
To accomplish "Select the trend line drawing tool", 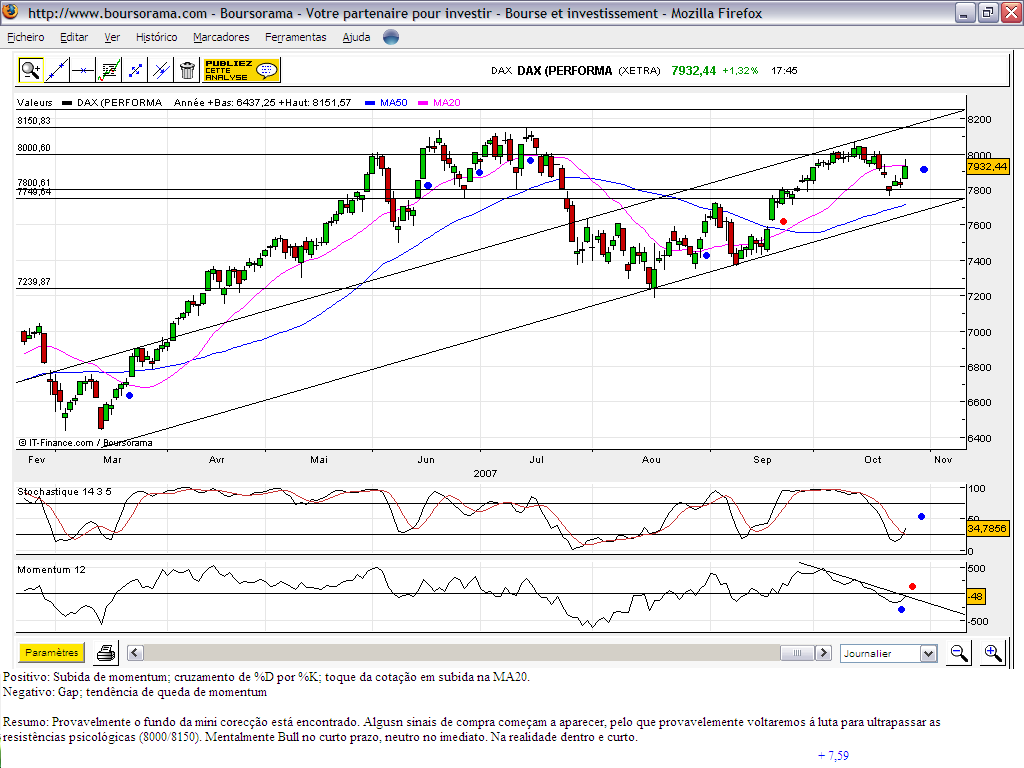I will (x=56, y=70).
